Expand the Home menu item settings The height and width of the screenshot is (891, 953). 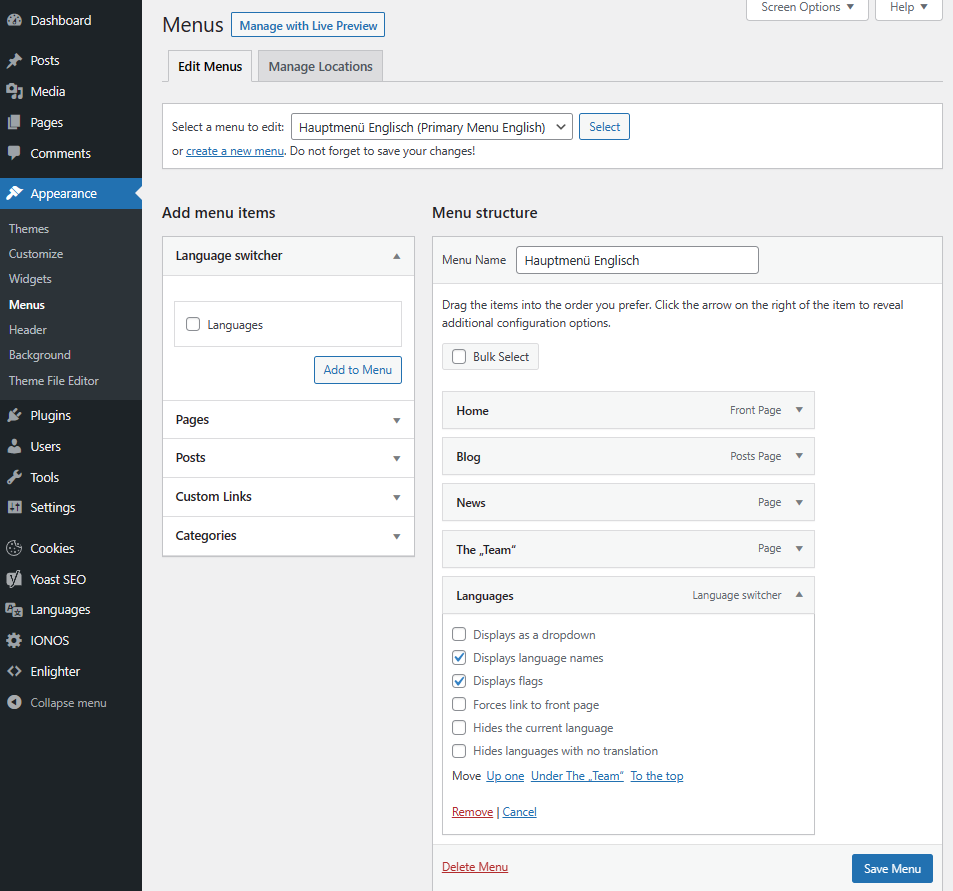799,410
